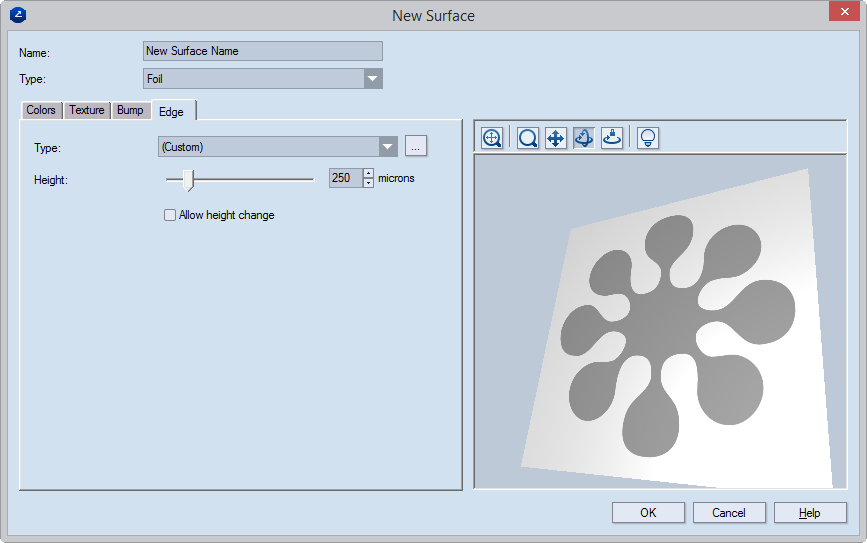Image resolution: width=867 pixels, height=543 pixels.
Task: Click the Height slider thumb
Action: (187, 180)
